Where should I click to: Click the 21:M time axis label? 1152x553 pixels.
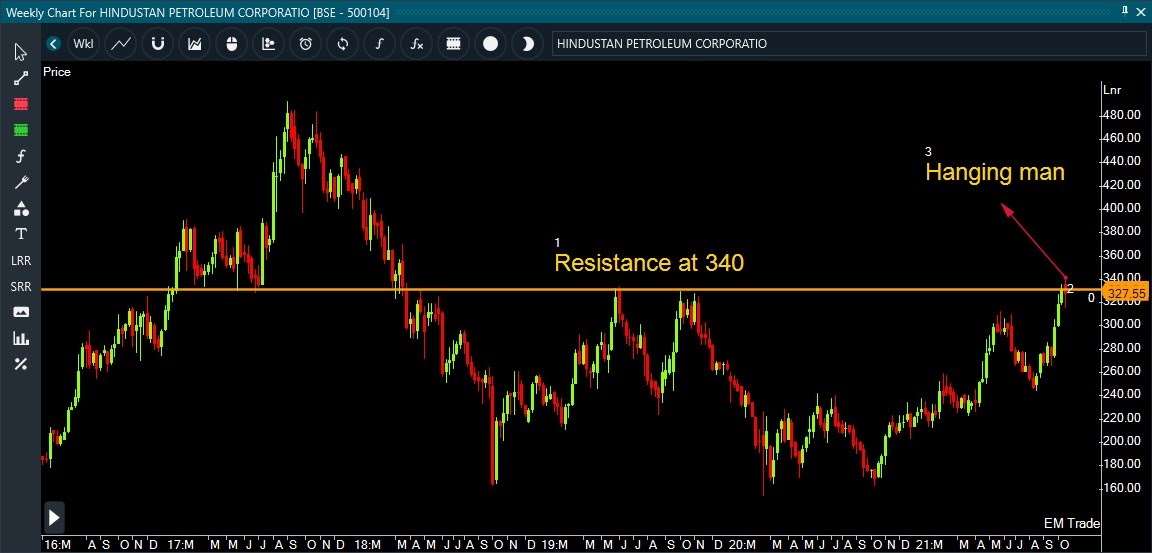[x=929, y=545]
